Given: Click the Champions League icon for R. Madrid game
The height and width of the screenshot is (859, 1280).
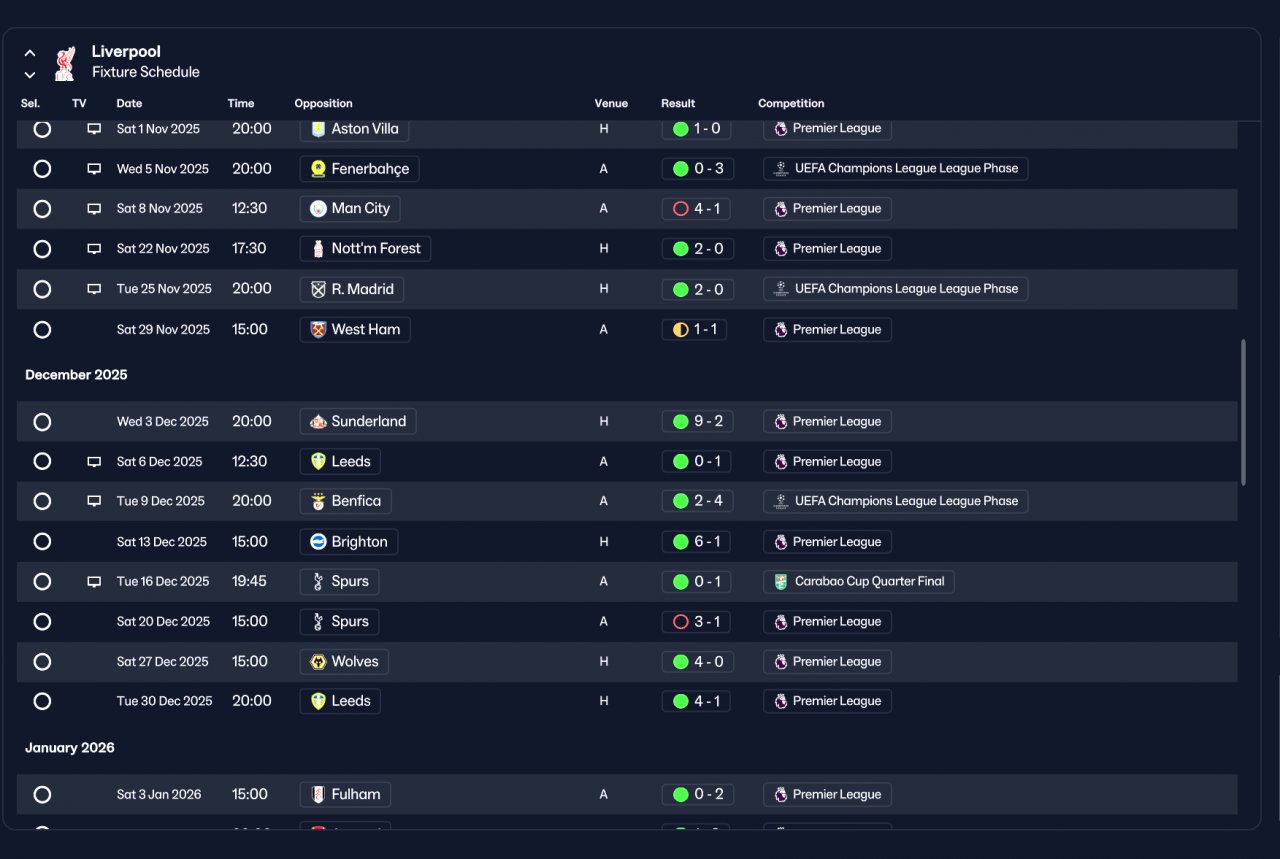Looking at the screenshot, I should pyautogui.click(x=781, y=289).
